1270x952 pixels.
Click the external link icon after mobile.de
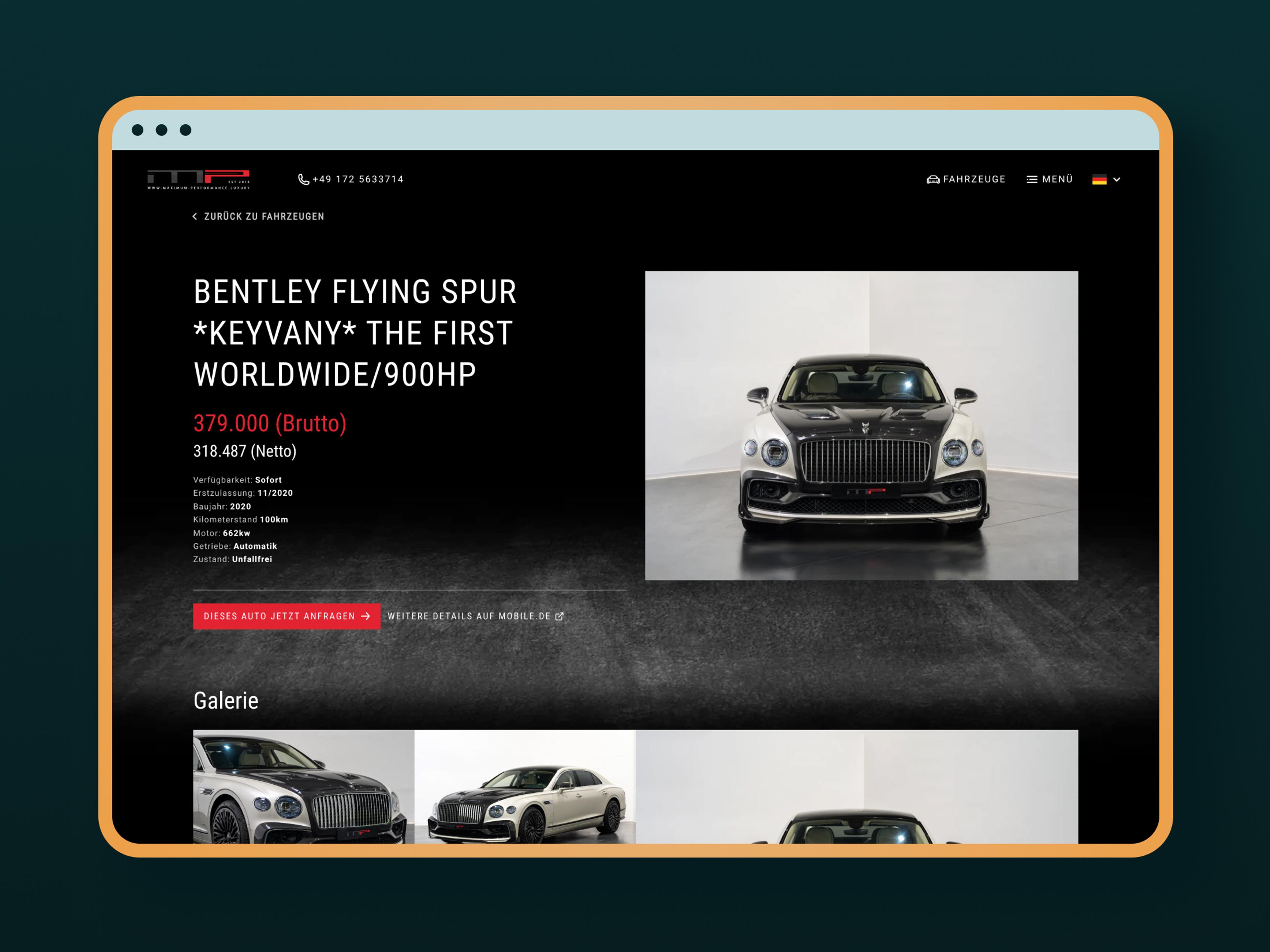(559, 616)
